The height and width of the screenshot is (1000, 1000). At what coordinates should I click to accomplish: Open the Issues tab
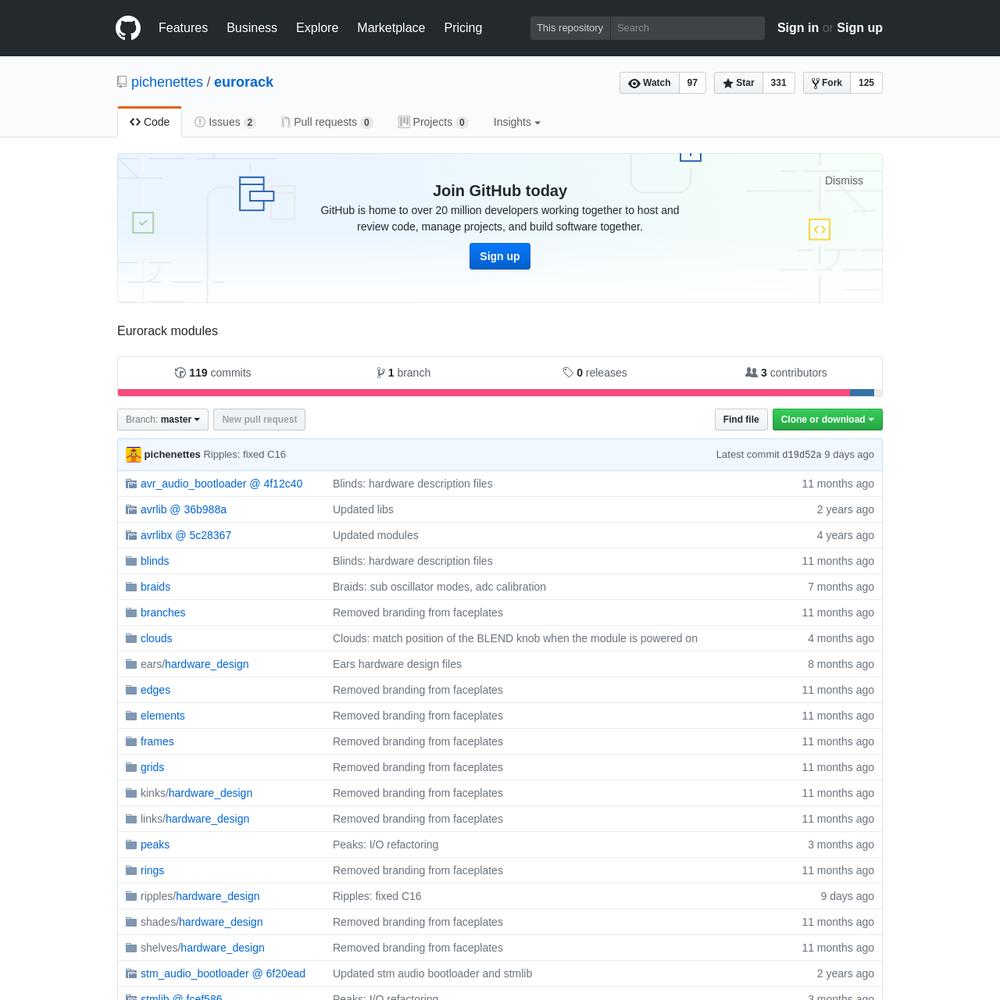click(x=224, y=122)
